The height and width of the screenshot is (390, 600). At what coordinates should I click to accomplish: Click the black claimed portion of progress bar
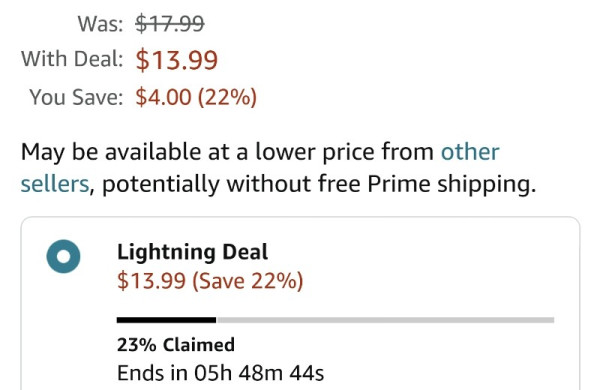(x=166, y=320)
